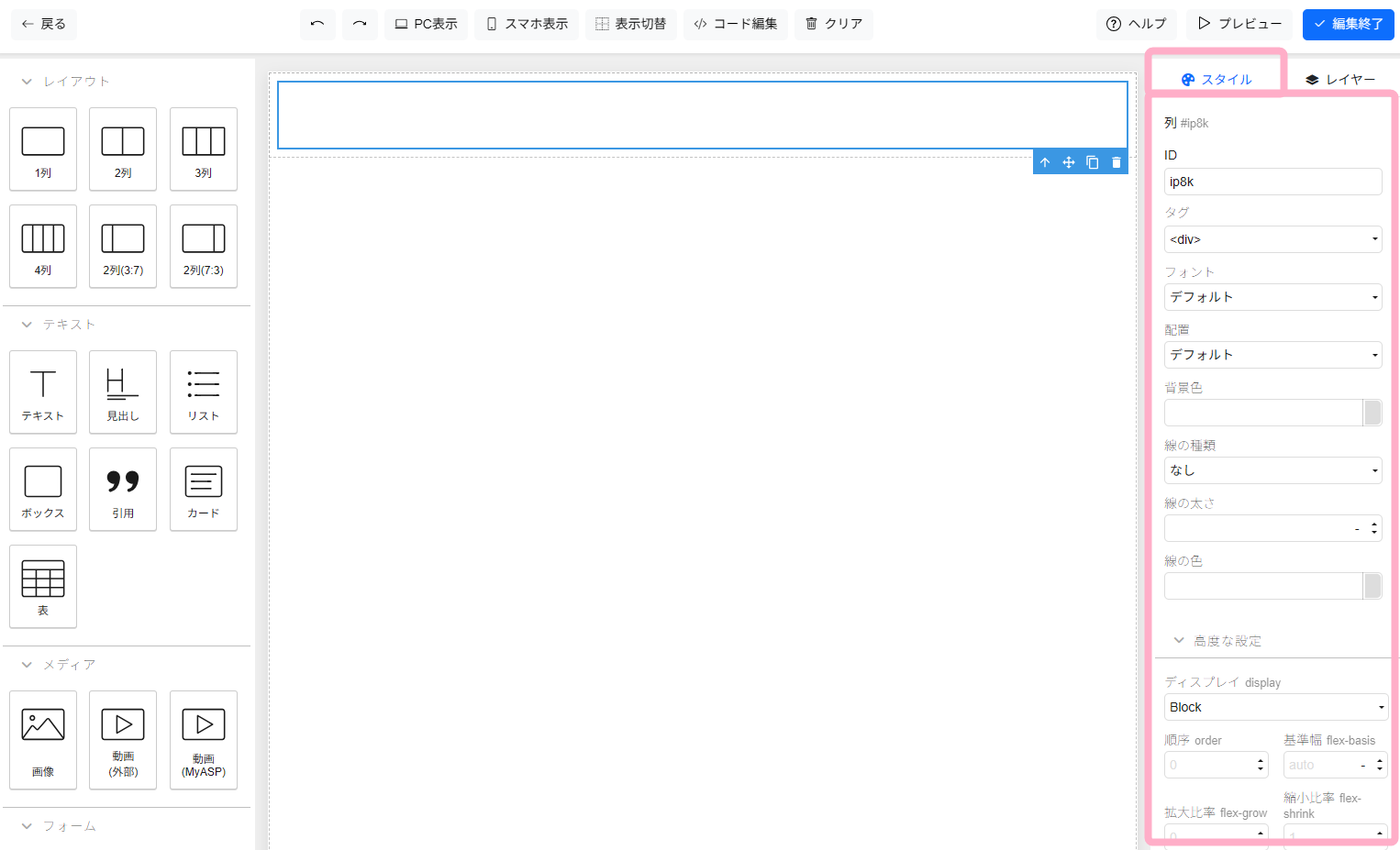The width and height of the screenshot is (1400, 850).
Task: Click the undo arrow icon
Action: coord(317,24)
